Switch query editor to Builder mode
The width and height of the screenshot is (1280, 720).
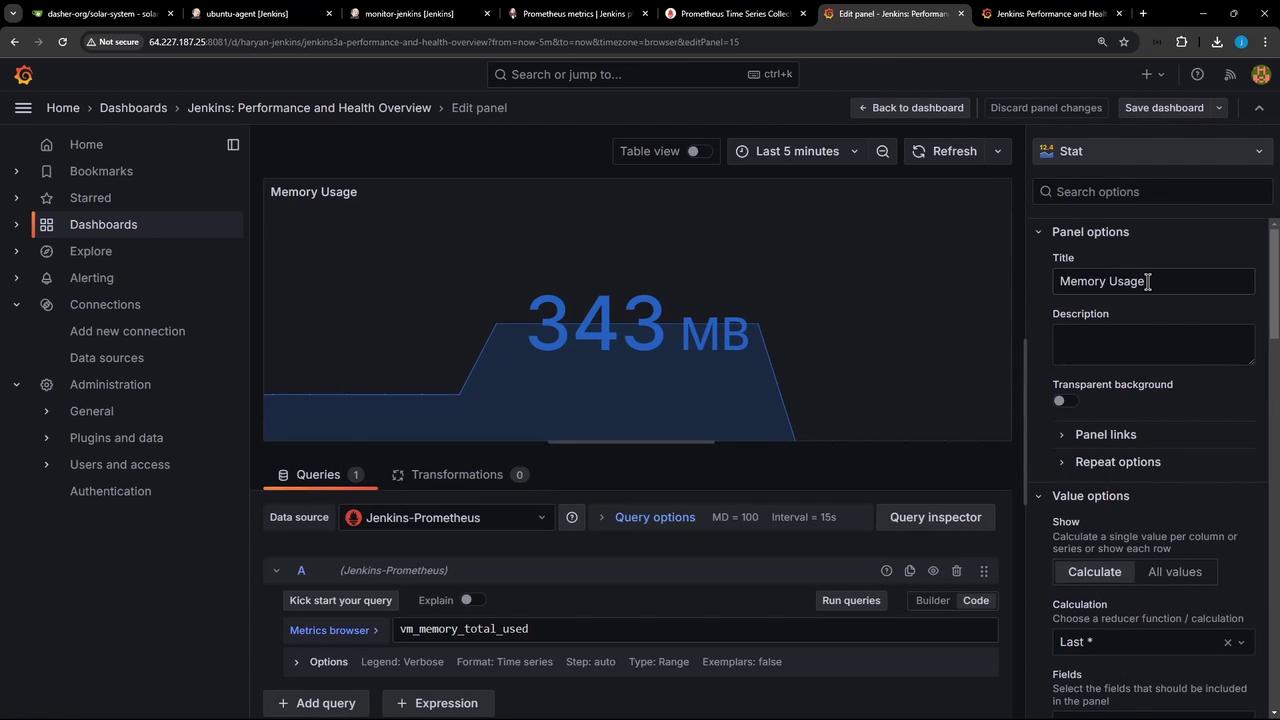click(932, 601)
